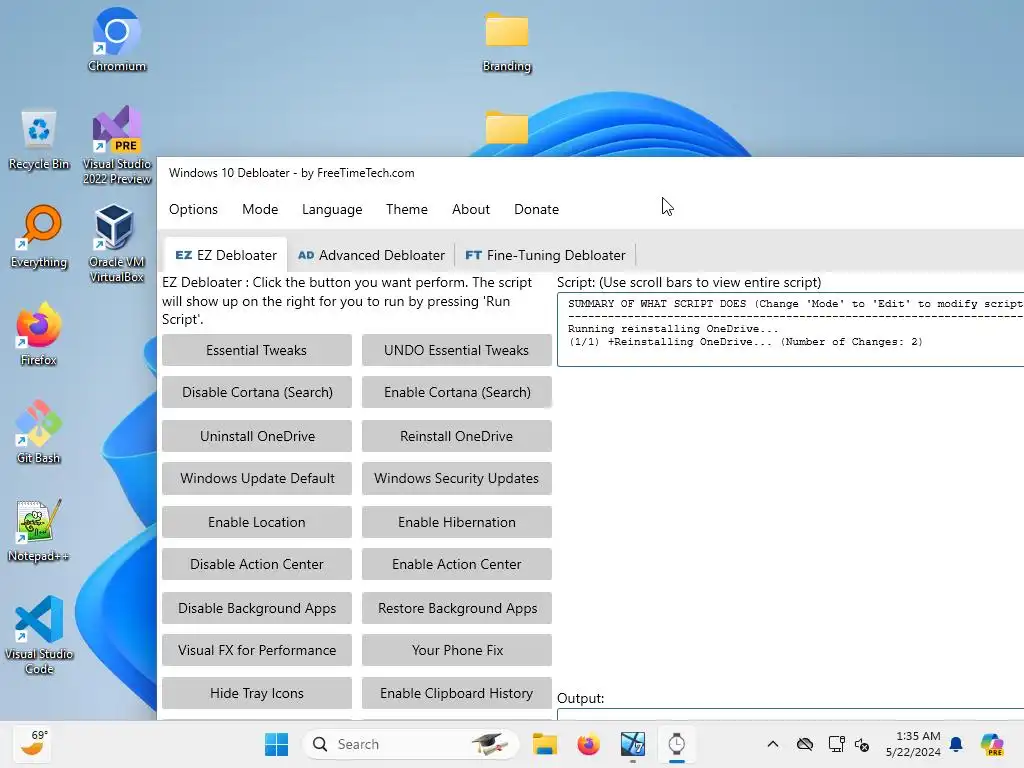The image size is (1024, 768).
Task: Open Copilot Preview in the taskbar
Action: click(x=991, y=744)
